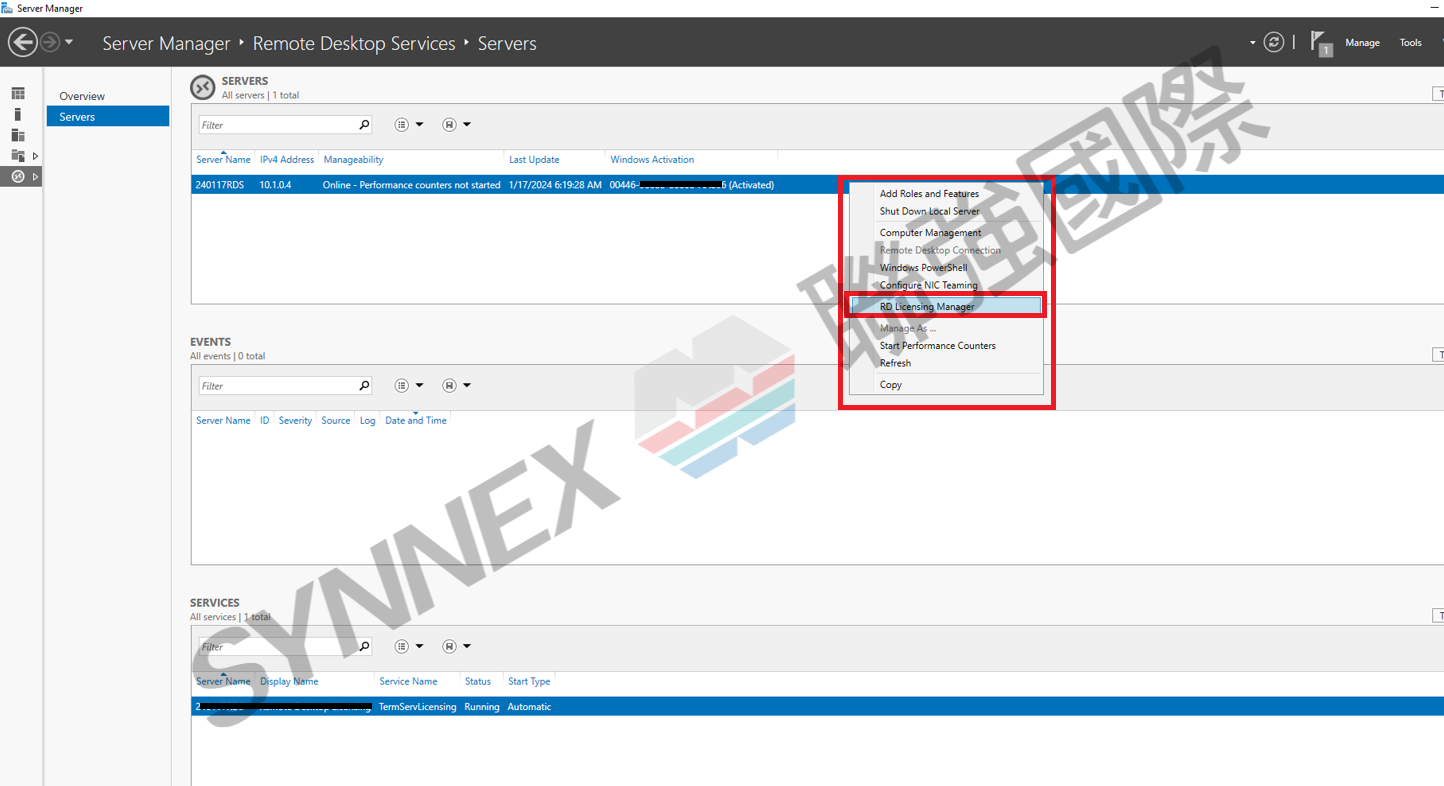
Task: Select the TermServLicensing service row
Action: pos(817,707)
